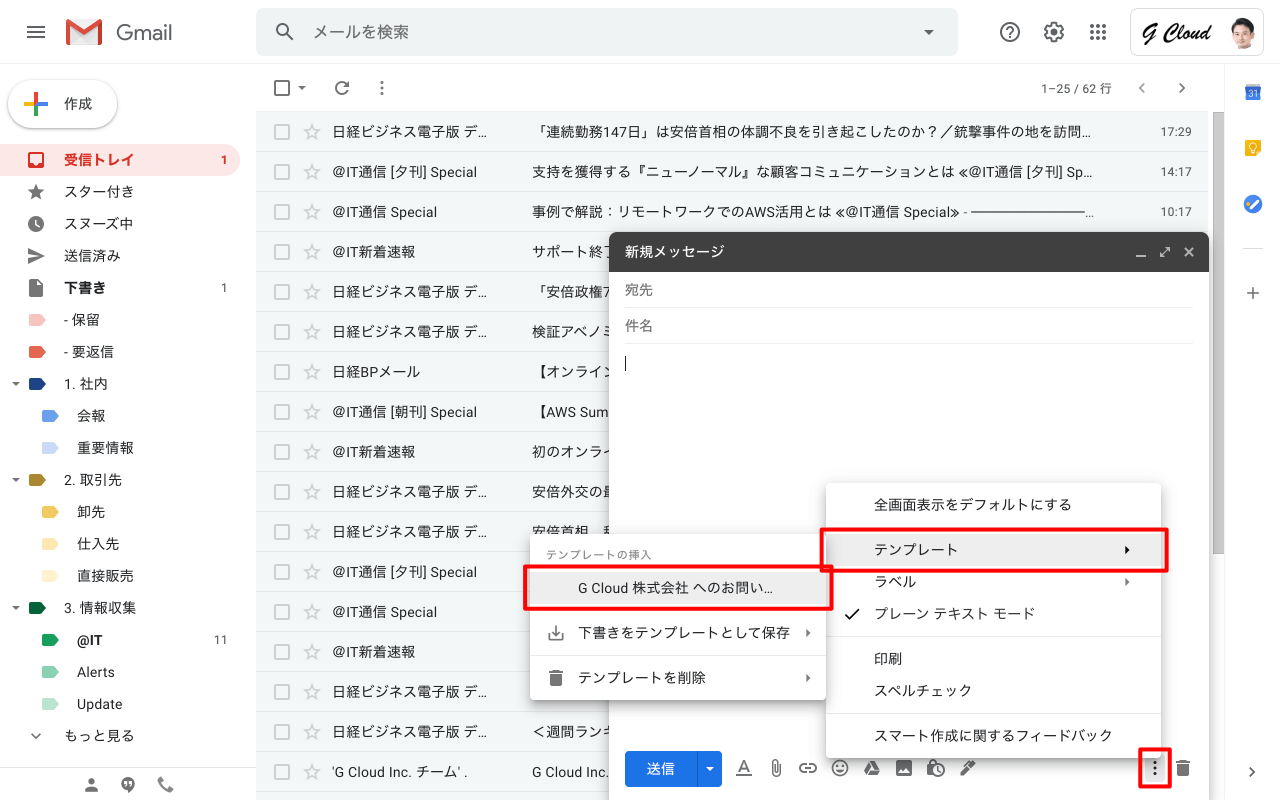Open the Google apps grid icon
The image size is (1280, 800).
click(1098, 32)
